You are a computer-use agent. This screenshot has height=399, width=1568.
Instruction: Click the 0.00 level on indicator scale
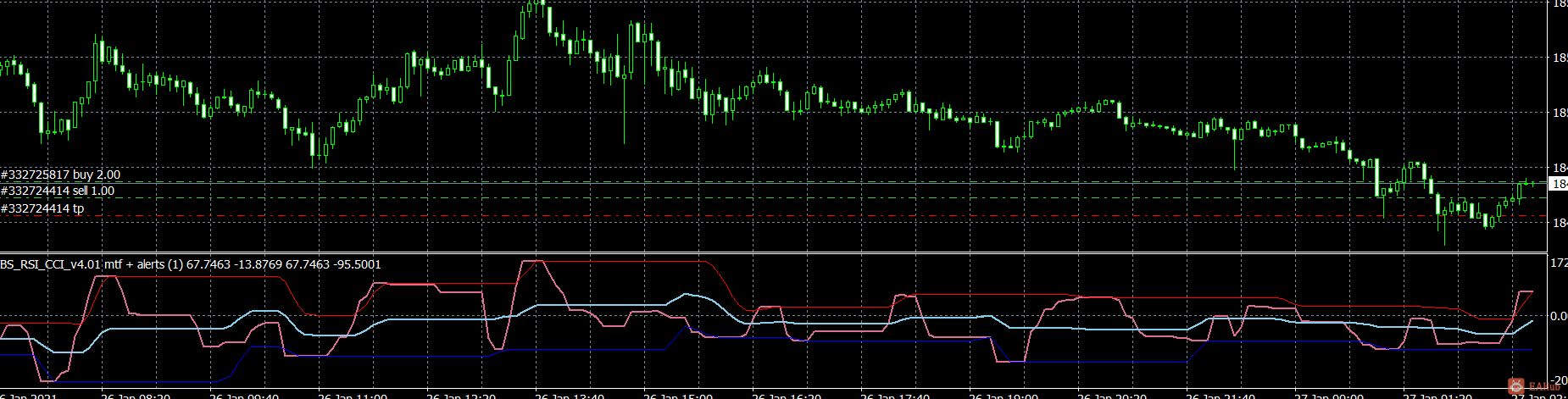(1558, 316)
